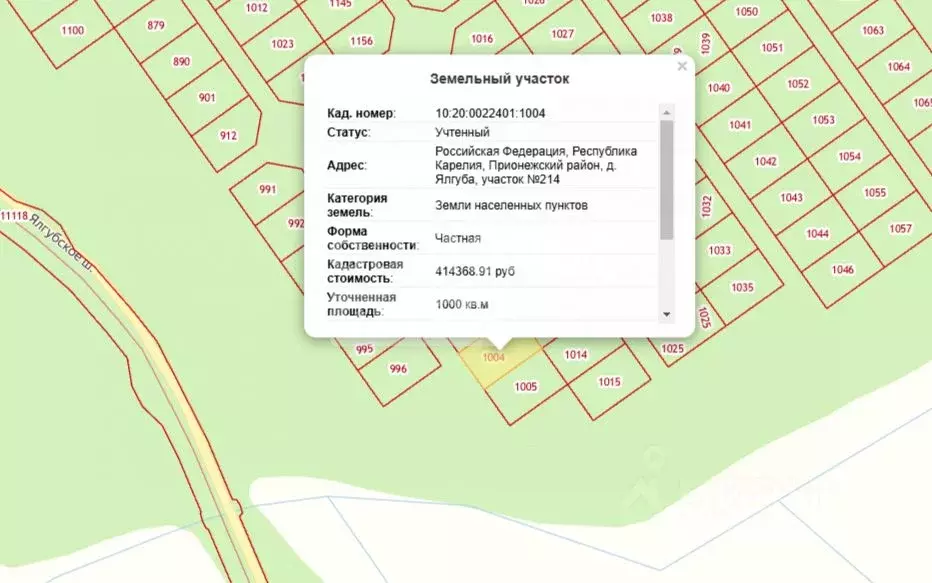Select parcel 1046 on the map
This screenshot has height=583, width=932.
click(x=842, y=270)
